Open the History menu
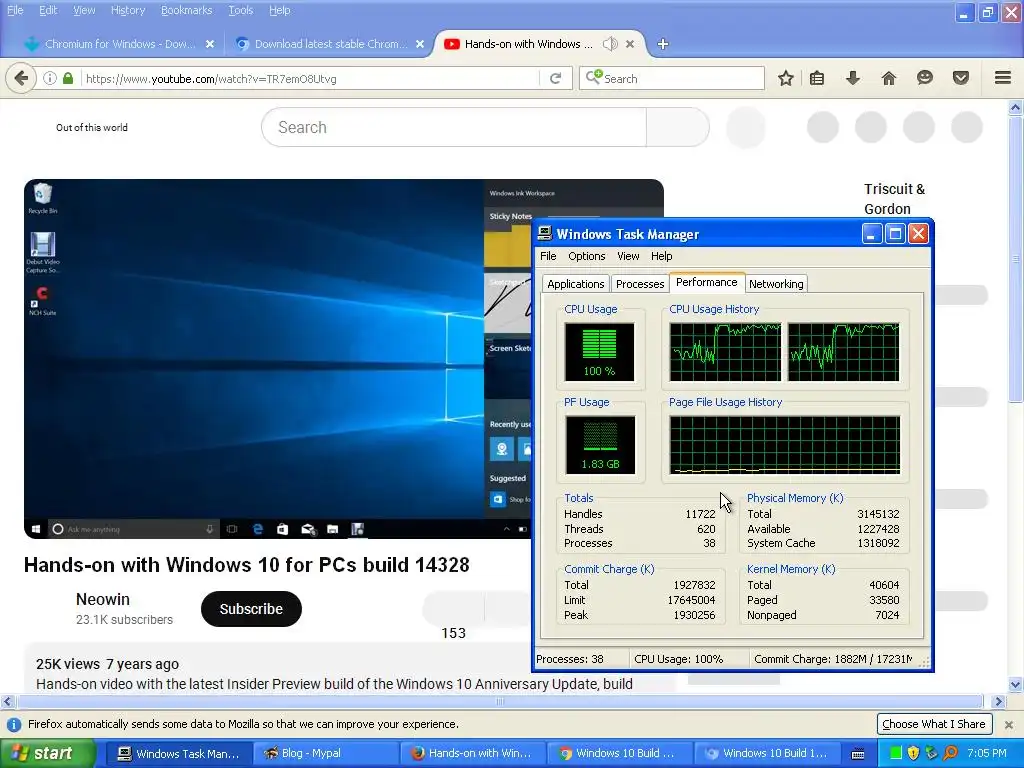This screenshot has height=768, width=1024. click(x=127, y=10)
